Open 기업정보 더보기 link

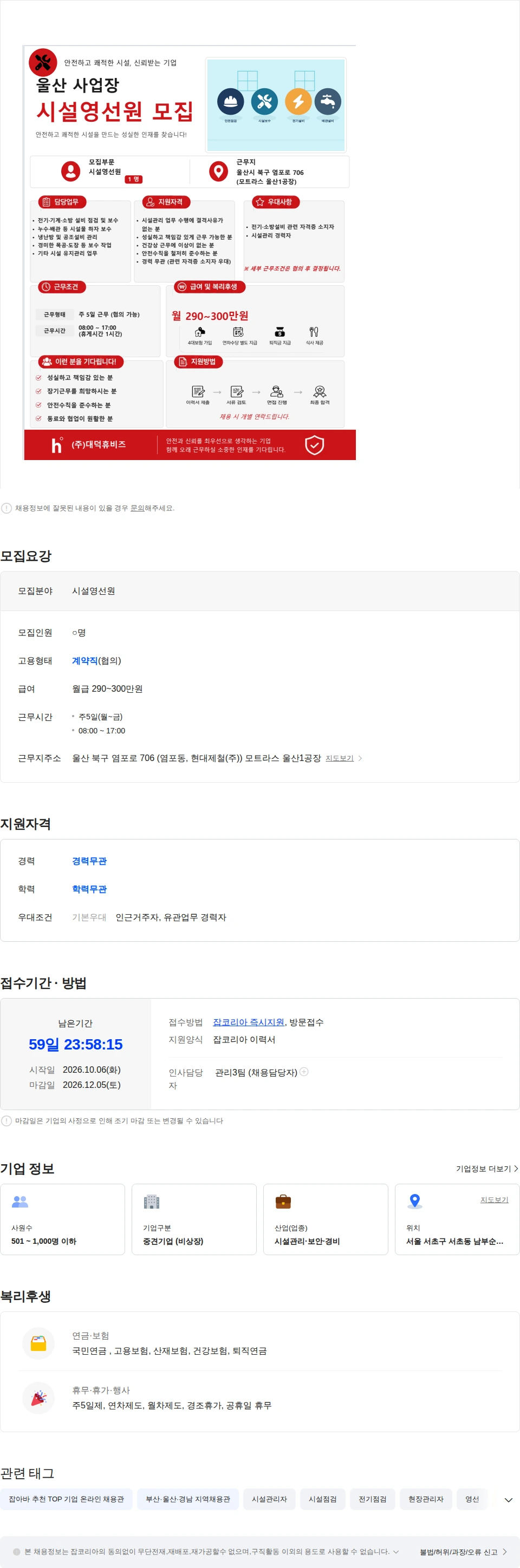[x=486, y=1169]
